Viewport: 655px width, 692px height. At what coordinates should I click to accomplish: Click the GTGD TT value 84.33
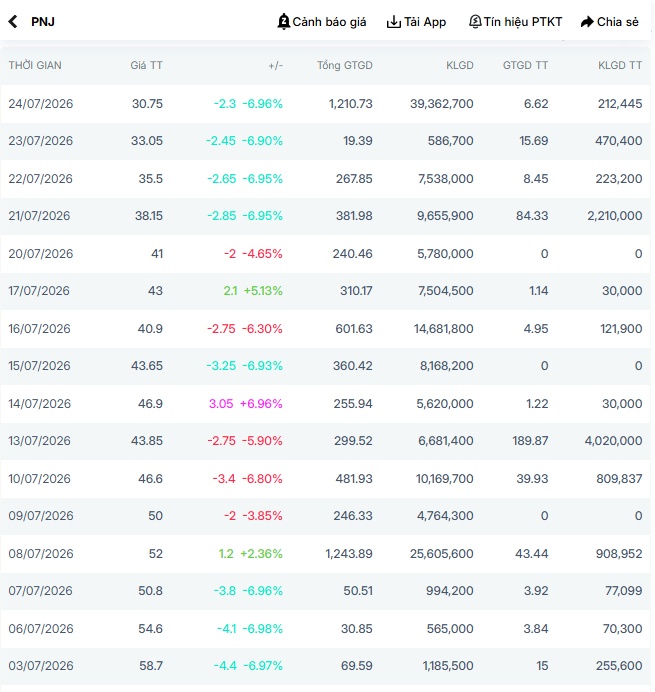pyautogui.click(x=532, y=216)
